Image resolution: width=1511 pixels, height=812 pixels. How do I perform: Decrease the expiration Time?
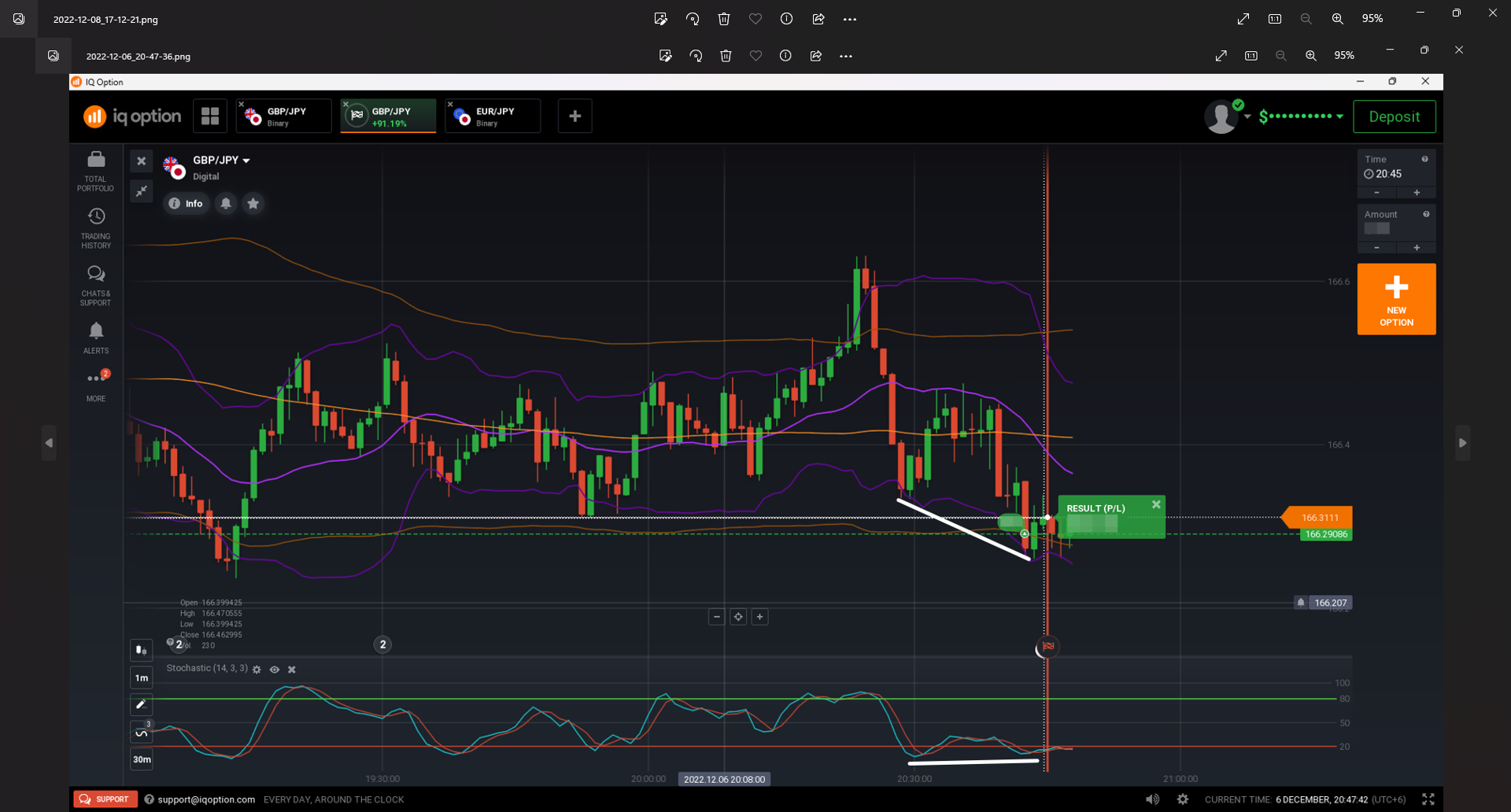click(1376, 193)
